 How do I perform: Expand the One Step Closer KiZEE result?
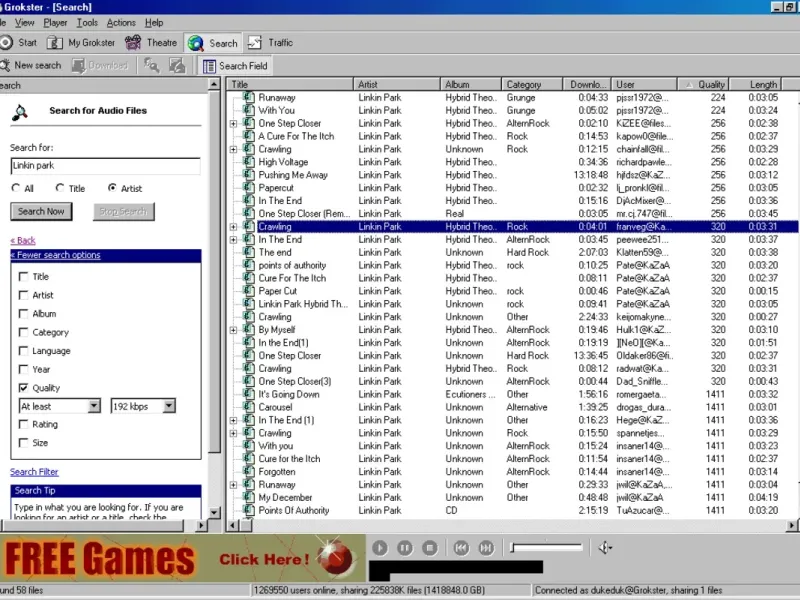tap(233, 123)
